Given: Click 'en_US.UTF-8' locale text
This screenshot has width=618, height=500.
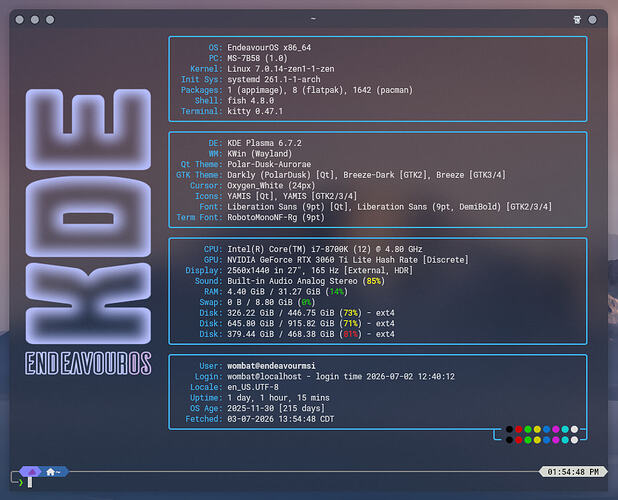Looking at the screenshot, I should (253, 387).
